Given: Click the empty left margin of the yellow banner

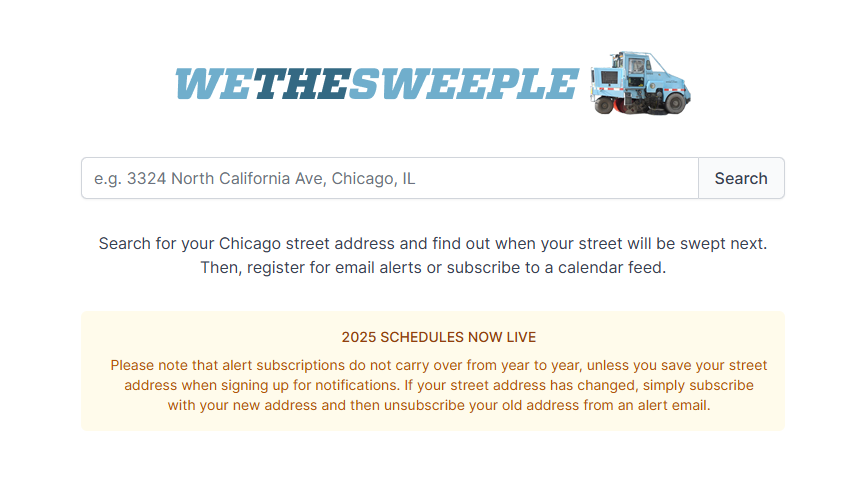Looking at the screenshot, I should click(x=95, y=371).
